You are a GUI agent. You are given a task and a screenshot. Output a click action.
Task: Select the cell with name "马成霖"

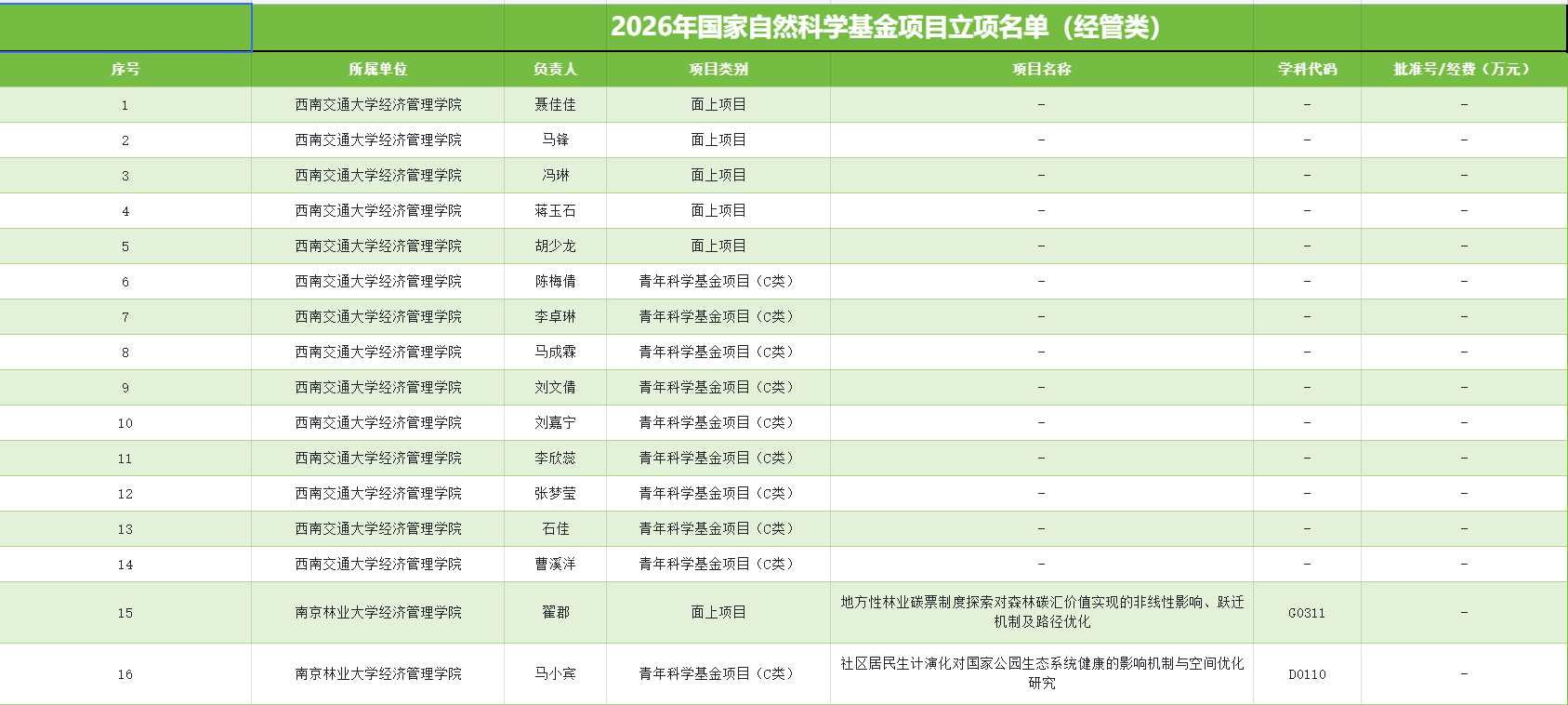555,352
